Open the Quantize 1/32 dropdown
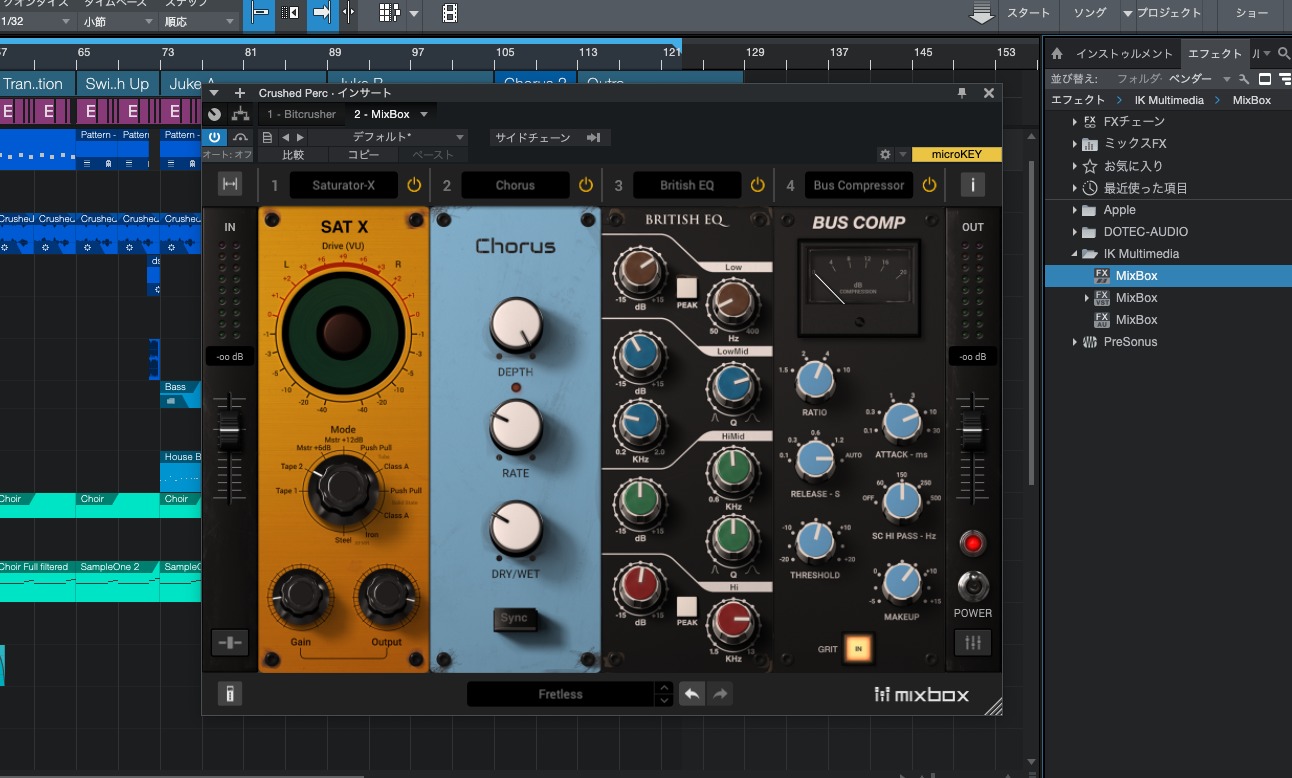 [38, 21]
